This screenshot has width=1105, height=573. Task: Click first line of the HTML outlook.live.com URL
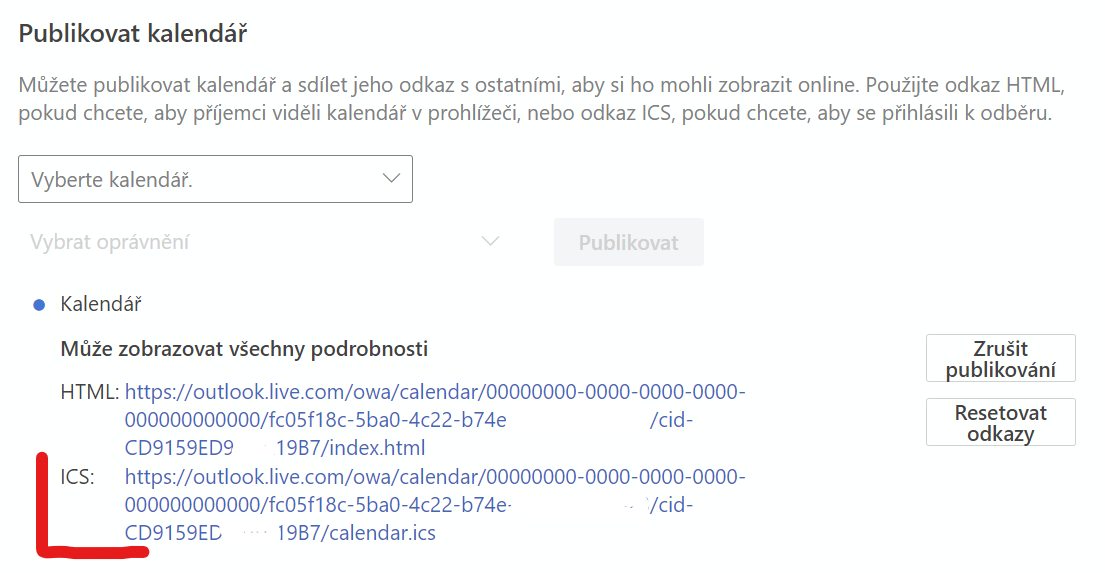pyautogui.click(x=435, y=391)
